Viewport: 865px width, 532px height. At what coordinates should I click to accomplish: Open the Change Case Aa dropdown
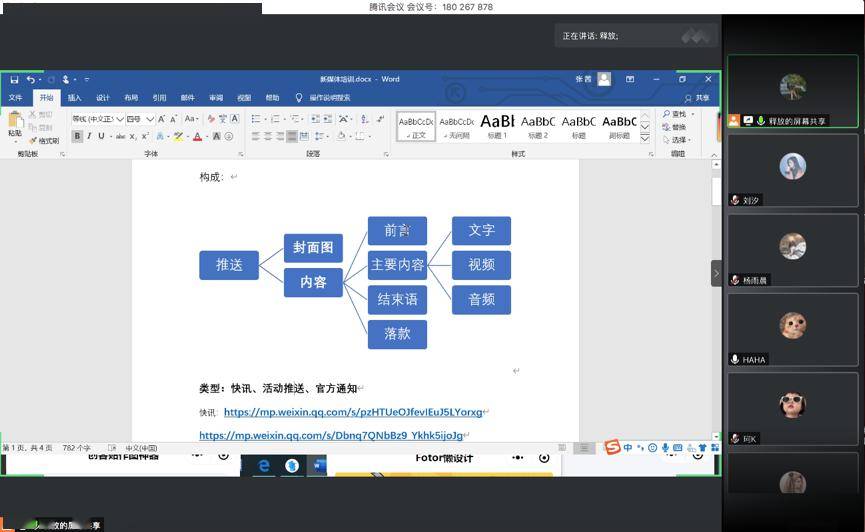(191, 119)
